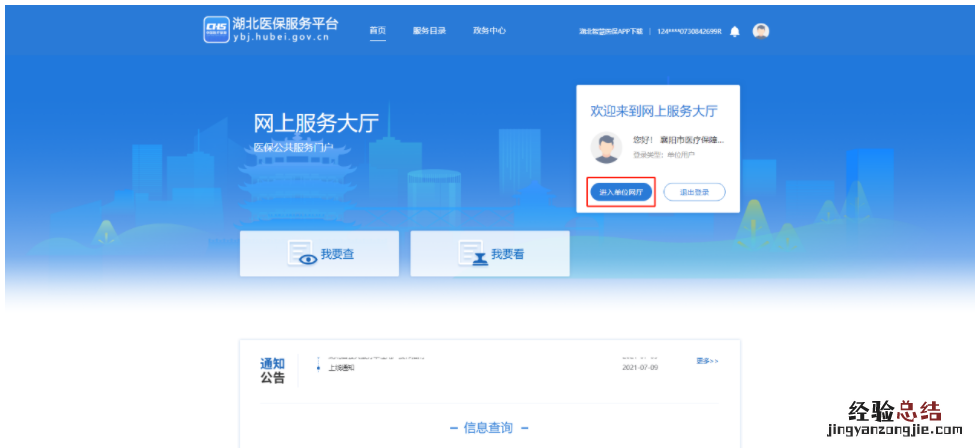Image resolution: width=977 pixels, height=448 pixels.
Task: Click 湖北医保服务平台 title text
Action: pos(285,24)
